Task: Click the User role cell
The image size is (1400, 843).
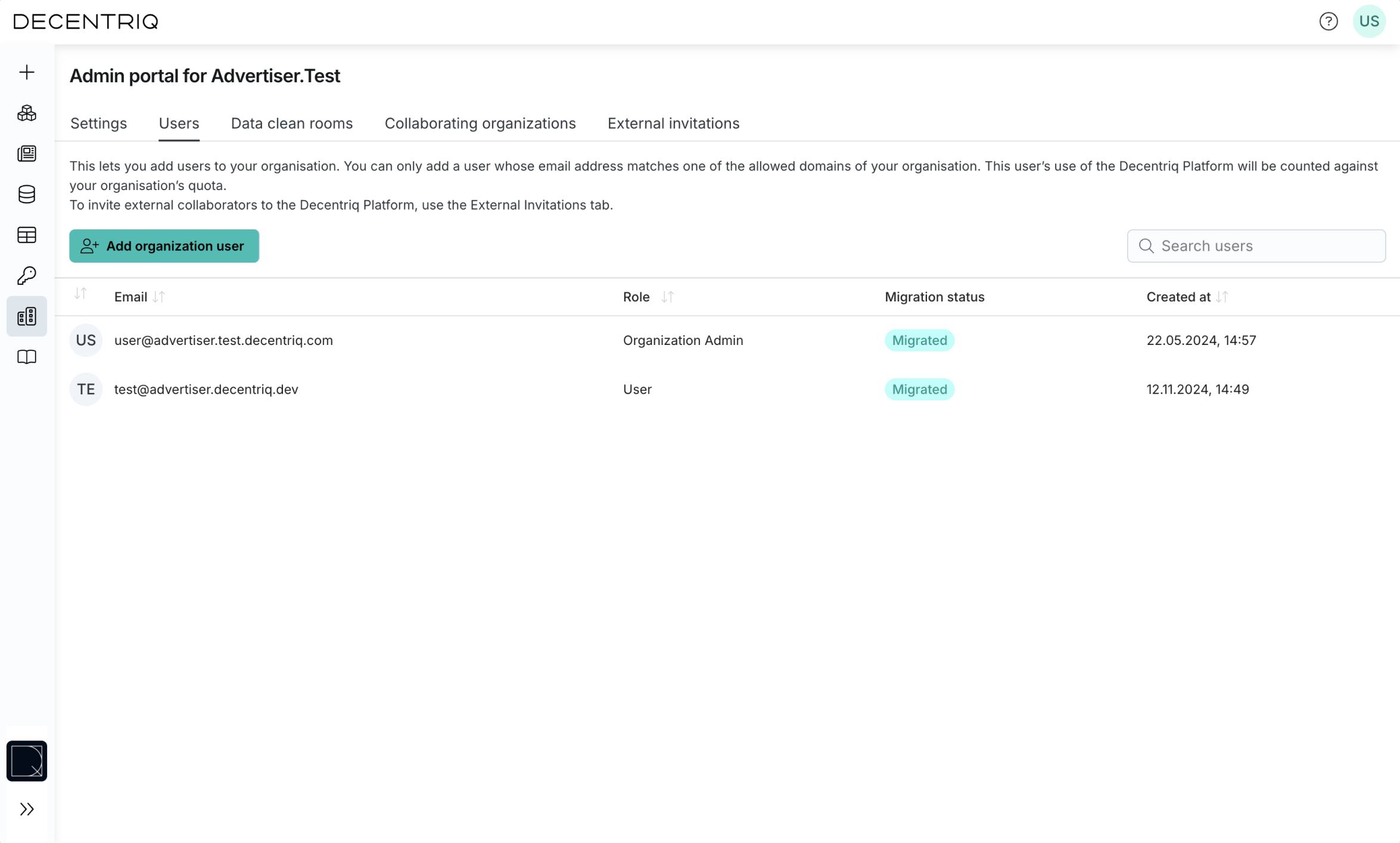Action: pyautogui.click(x=637, y=389)
